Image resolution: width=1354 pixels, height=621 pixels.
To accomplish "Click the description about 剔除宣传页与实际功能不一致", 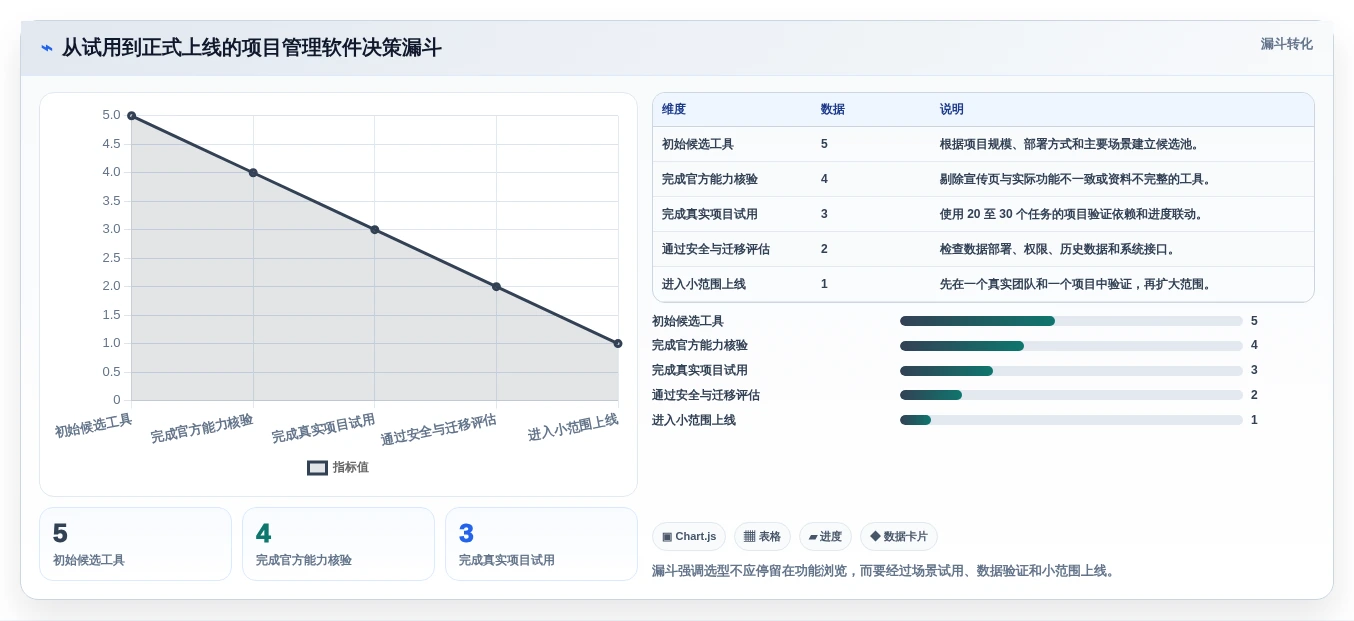I will click(1076, 179).
